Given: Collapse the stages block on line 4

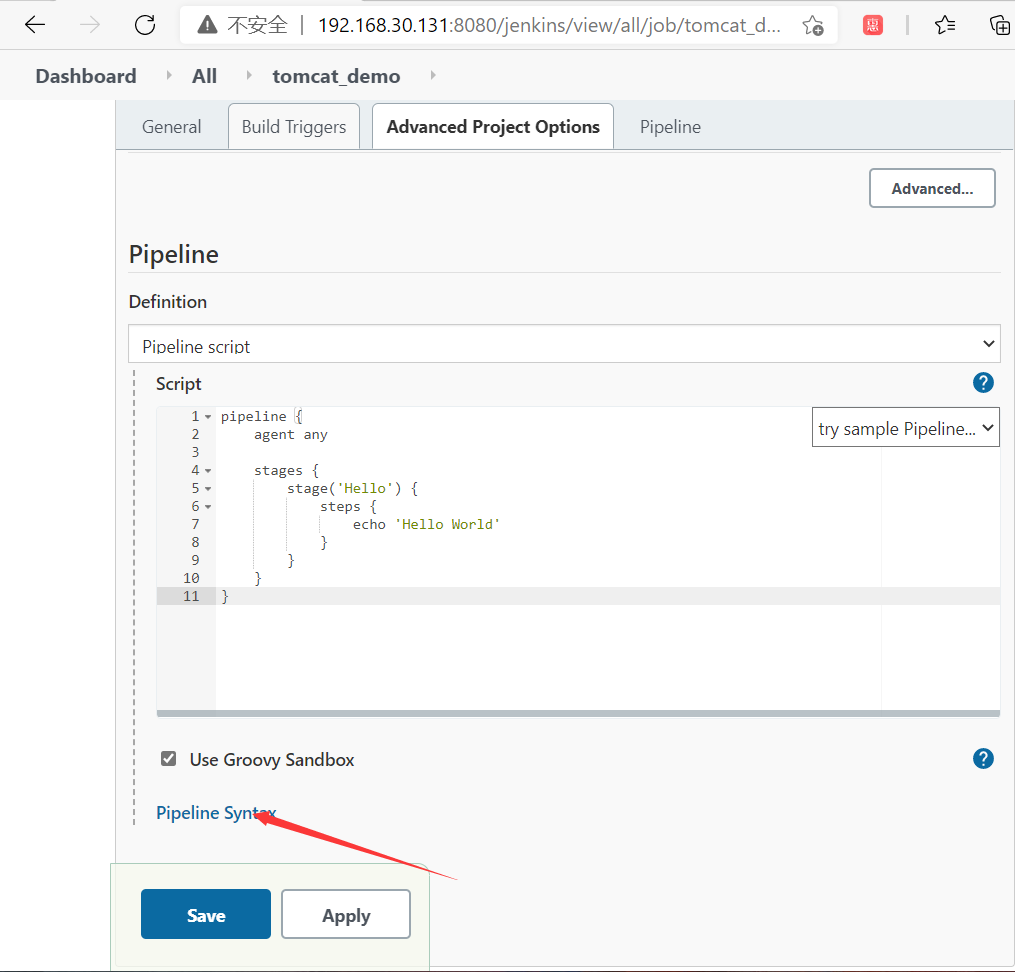Looking at the screenshot, I should 208,471.
